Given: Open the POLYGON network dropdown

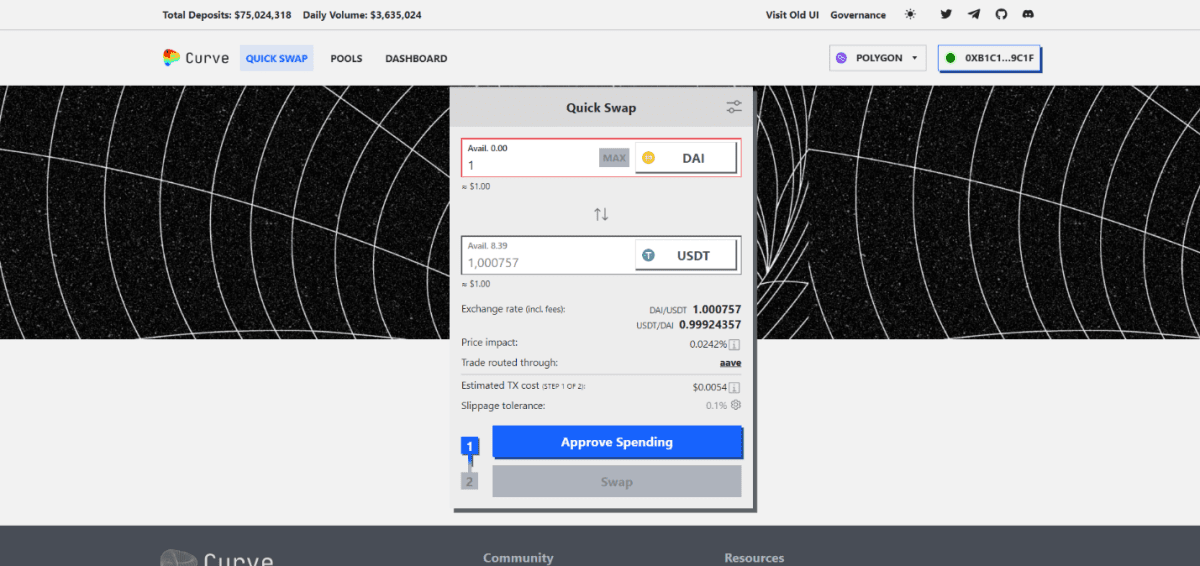Looking at the screenshot, I should (878, 58).
